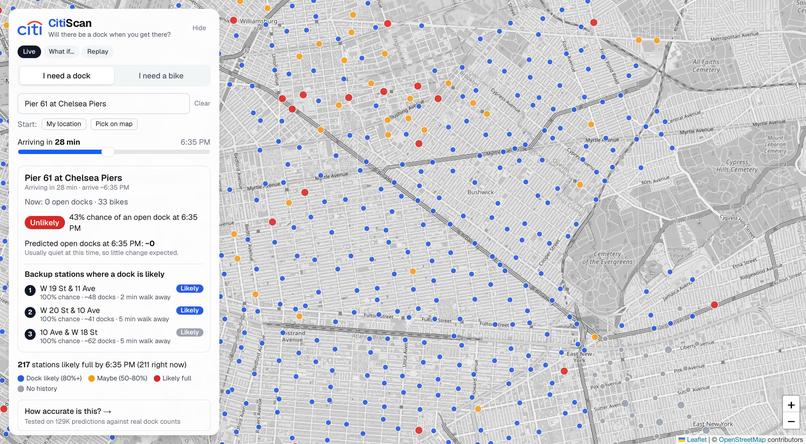Screen dimensions: 806x444
Task: Click the 217 stations likely full summary
Action: [102, 365]
